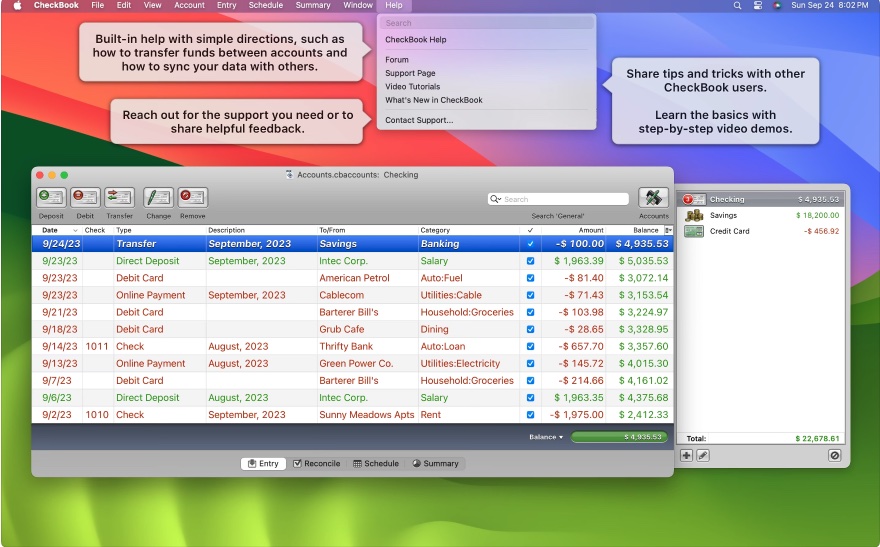
Task: Click the $ 22,678.61 total value
Action: click(817, 439)
